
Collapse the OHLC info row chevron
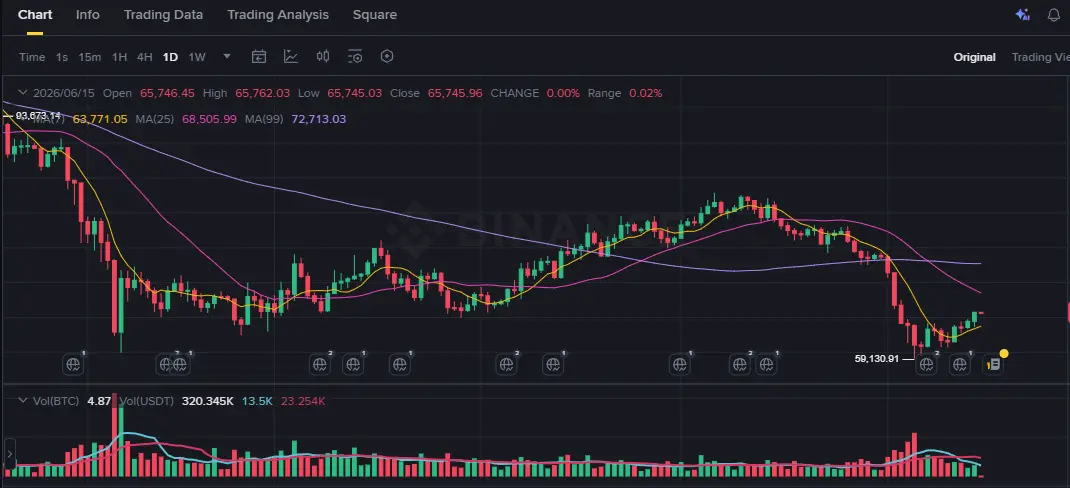[23, 93]
